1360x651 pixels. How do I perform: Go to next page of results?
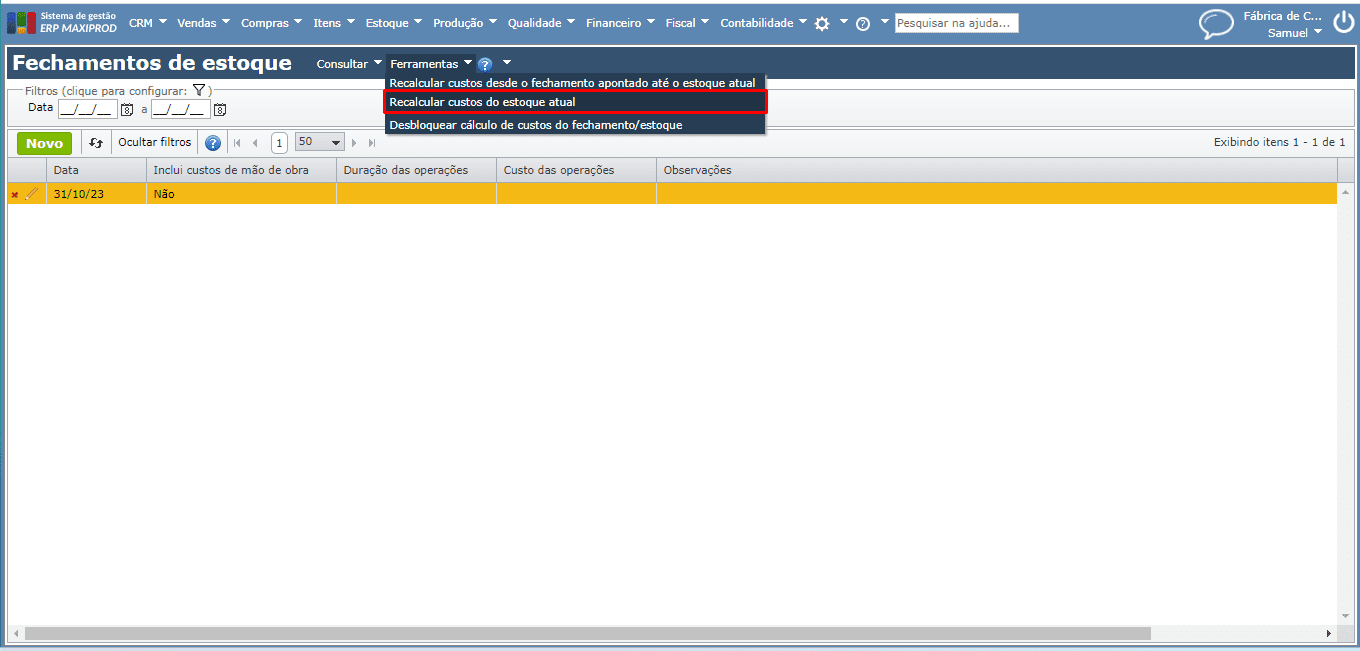pos(354,143)
